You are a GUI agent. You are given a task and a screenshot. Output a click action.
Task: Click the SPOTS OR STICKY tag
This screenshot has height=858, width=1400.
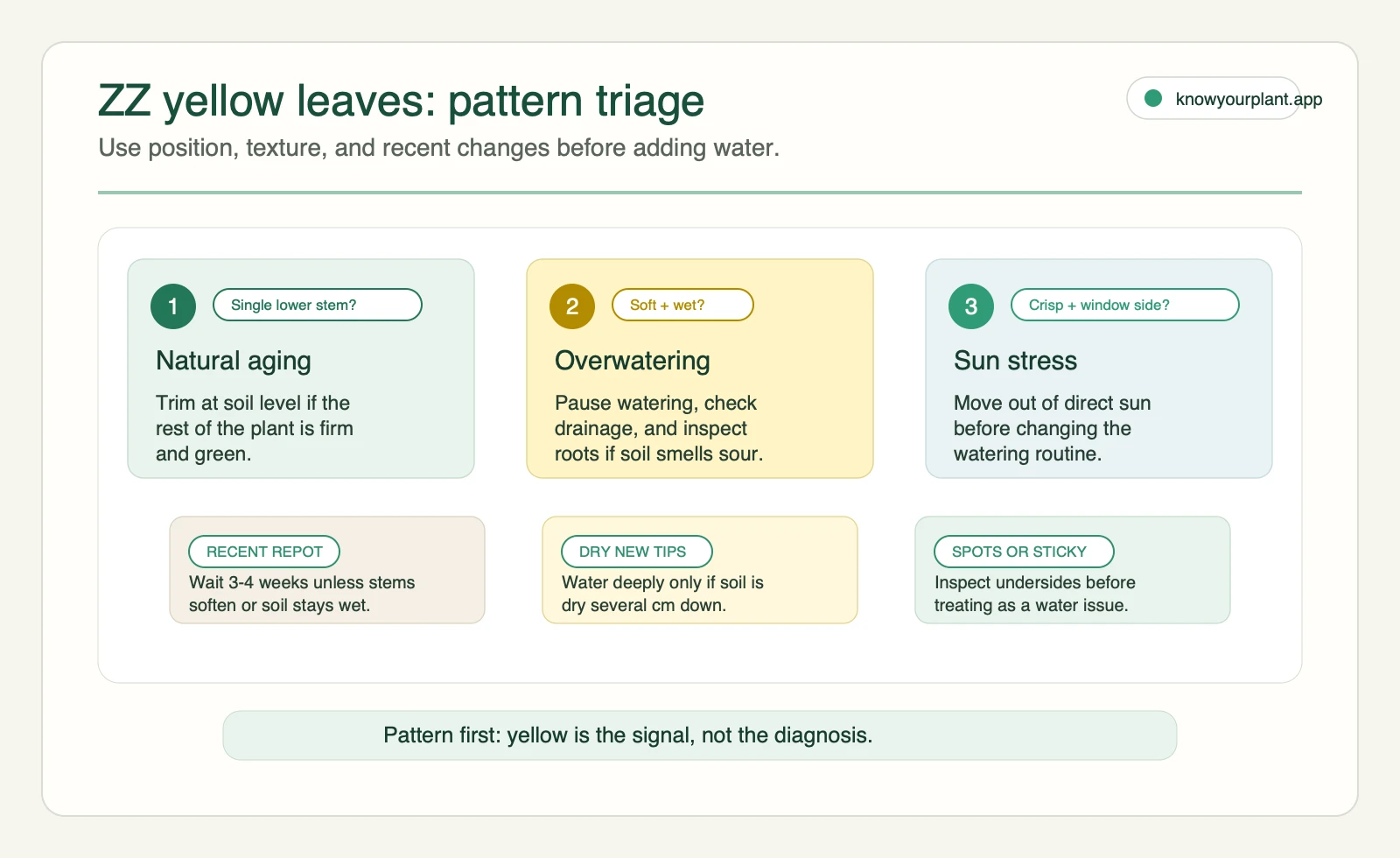tap(1024, 552)
